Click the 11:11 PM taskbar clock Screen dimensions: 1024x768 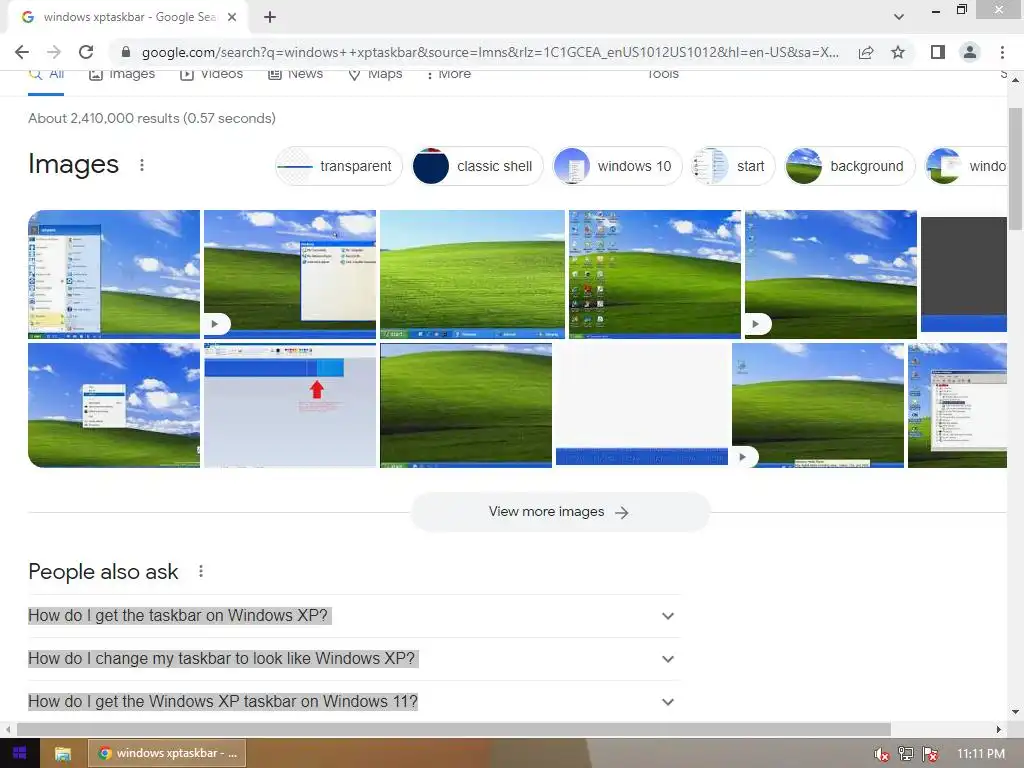(981, 754)
